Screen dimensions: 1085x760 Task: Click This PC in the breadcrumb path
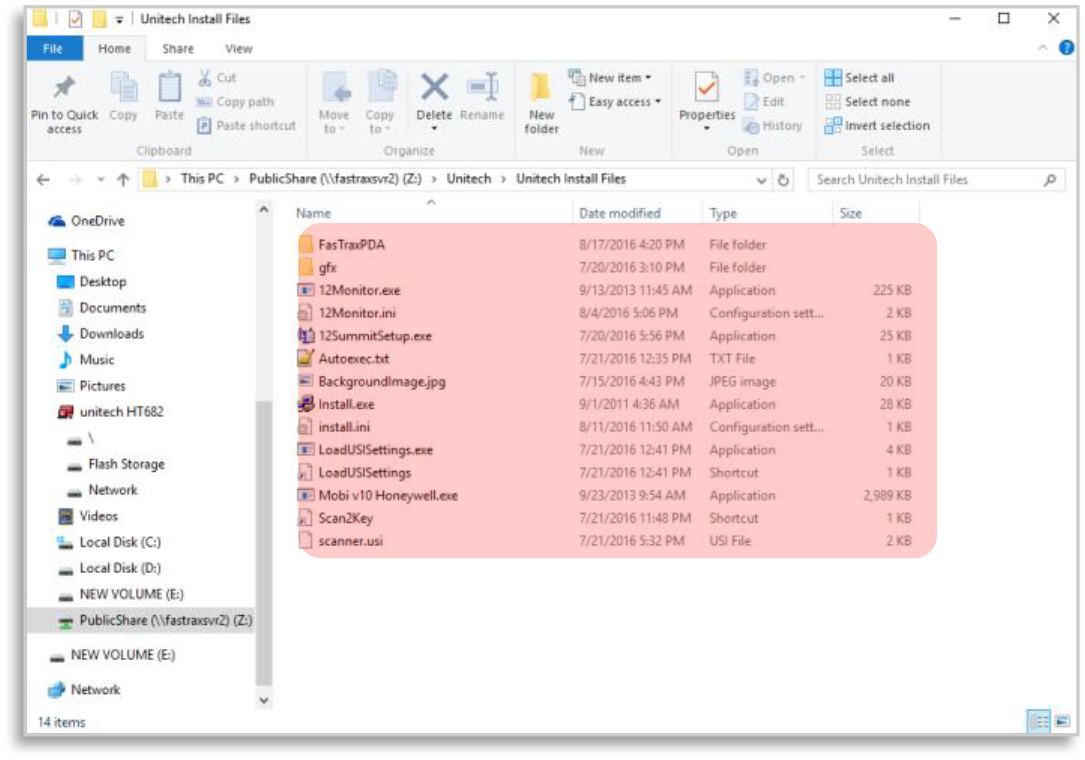click(x=202, y=179)
